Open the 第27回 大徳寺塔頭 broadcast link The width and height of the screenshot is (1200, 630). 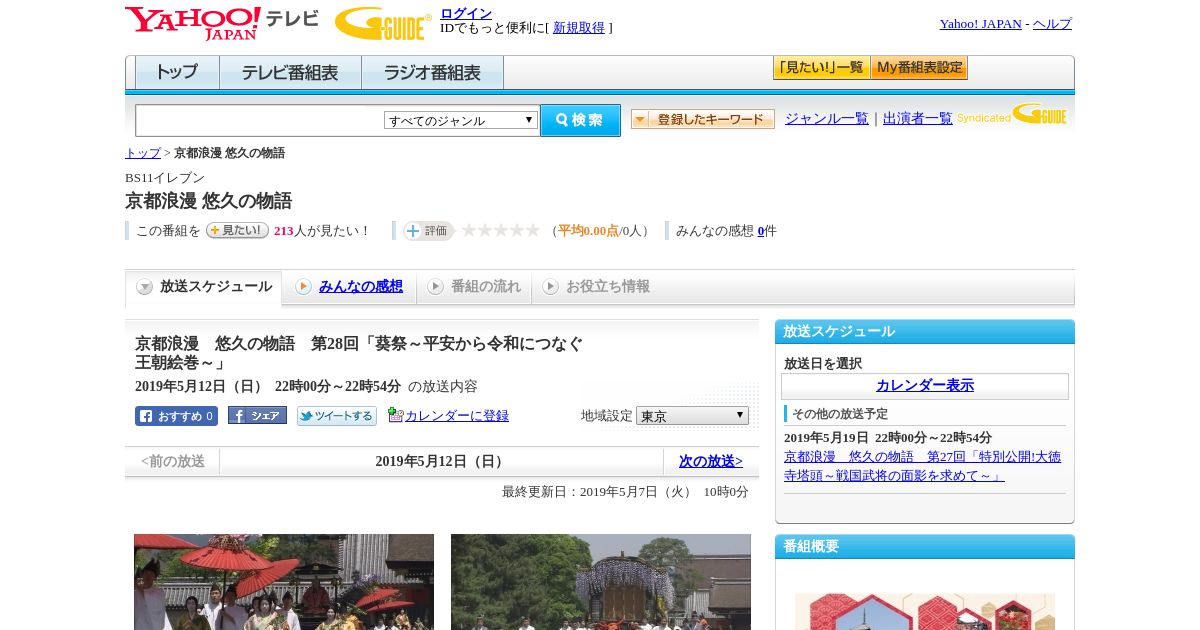[x=922, y=466]
